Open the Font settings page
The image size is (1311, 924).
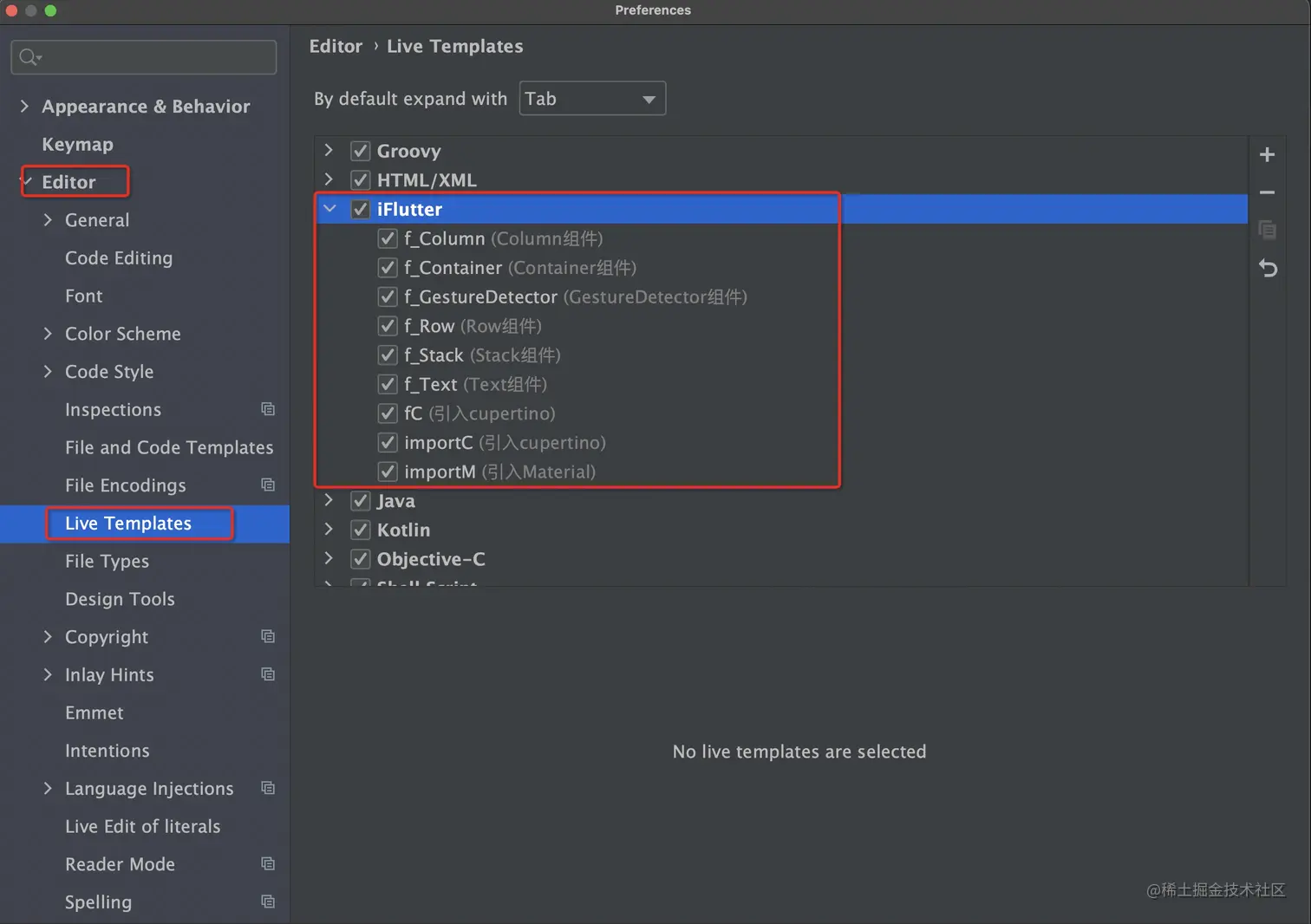[83, 296]
